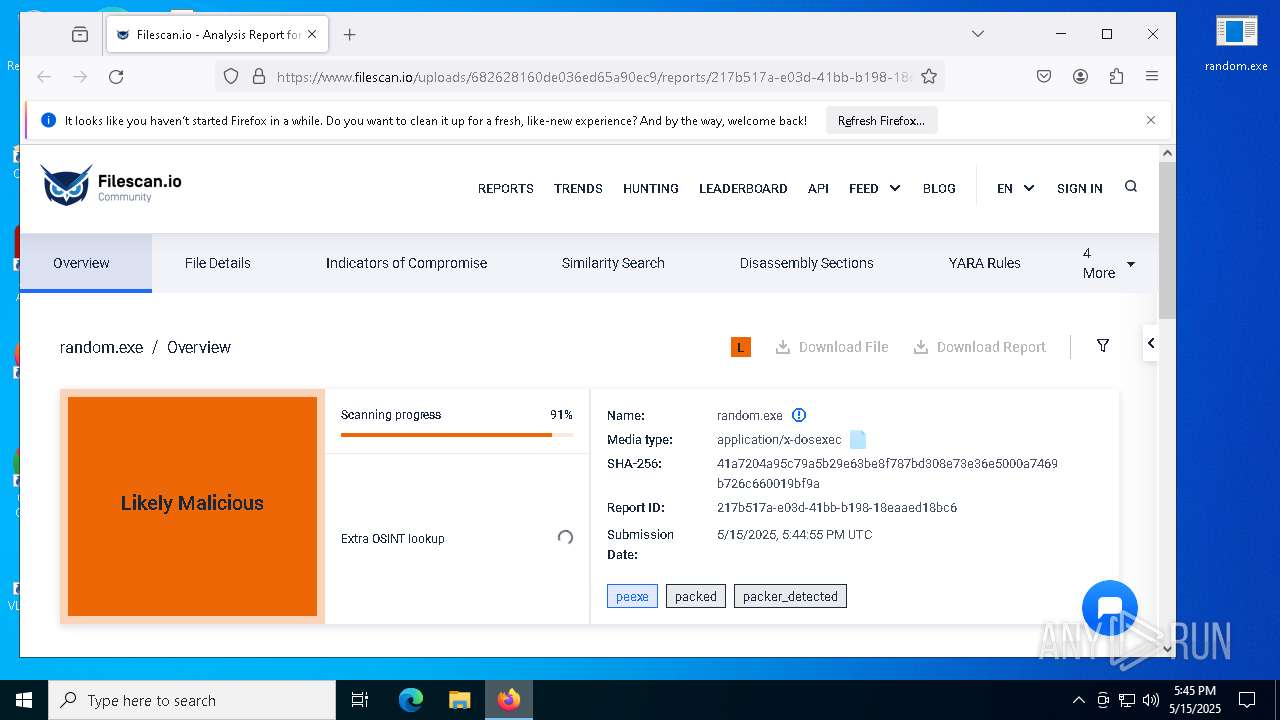Open HUNTING in the navigation
The height and width of the screenshot is (720, 1280).
click(651, 188)
